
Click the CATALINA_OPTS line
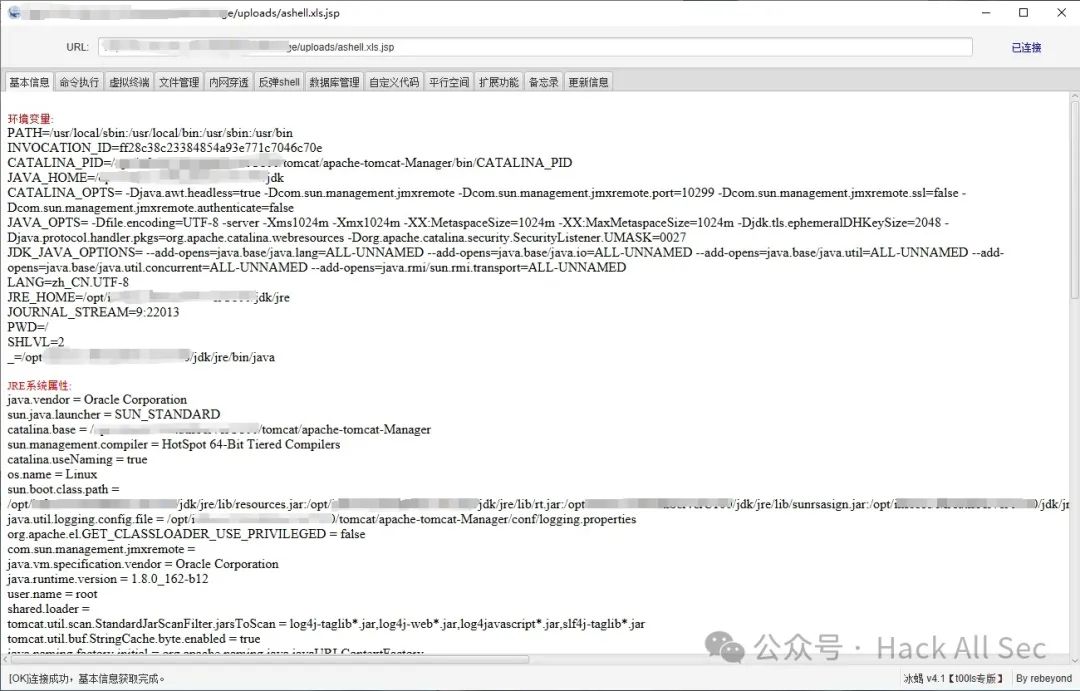[x=487, y=200]
